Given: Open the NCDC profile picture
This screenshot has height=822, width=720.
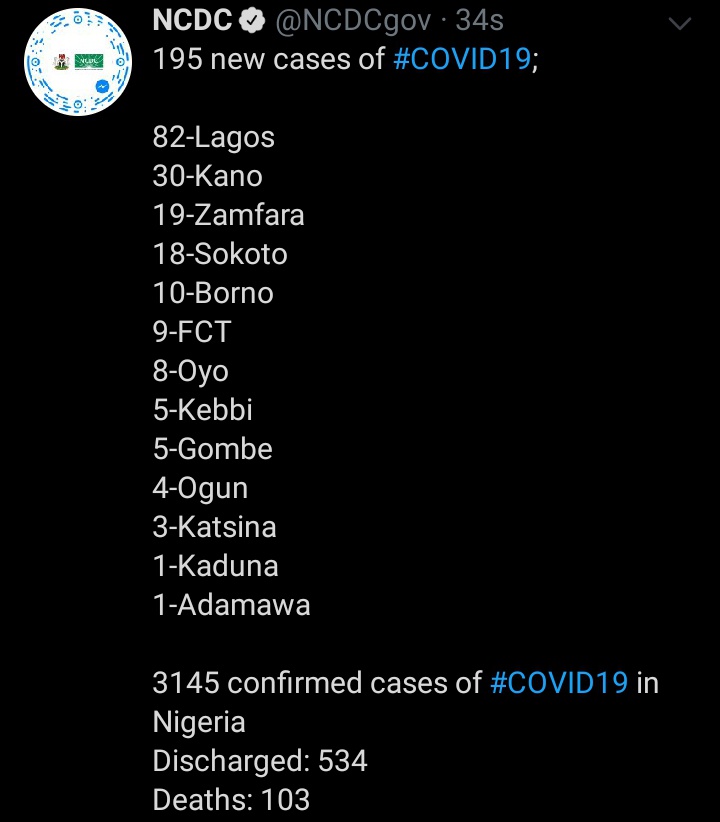Looking at the screenshot, I should click(77, 62).
